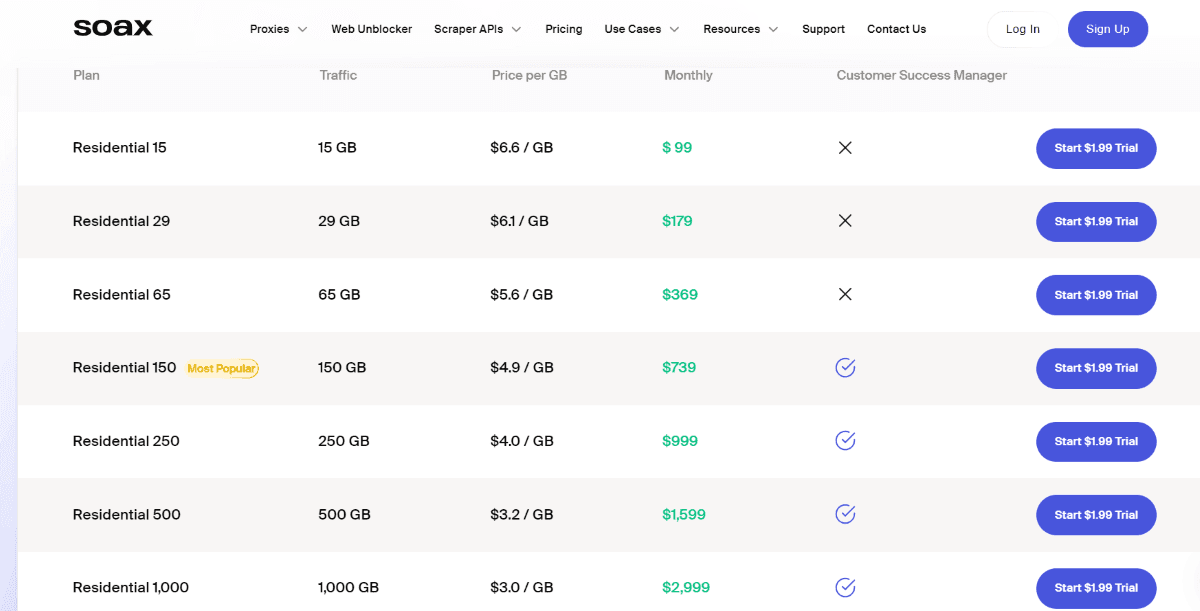This screenshot has height=611, width=1200.
Task: Click the X icon in Residential 15 row
Action: (x=845, y=148)
